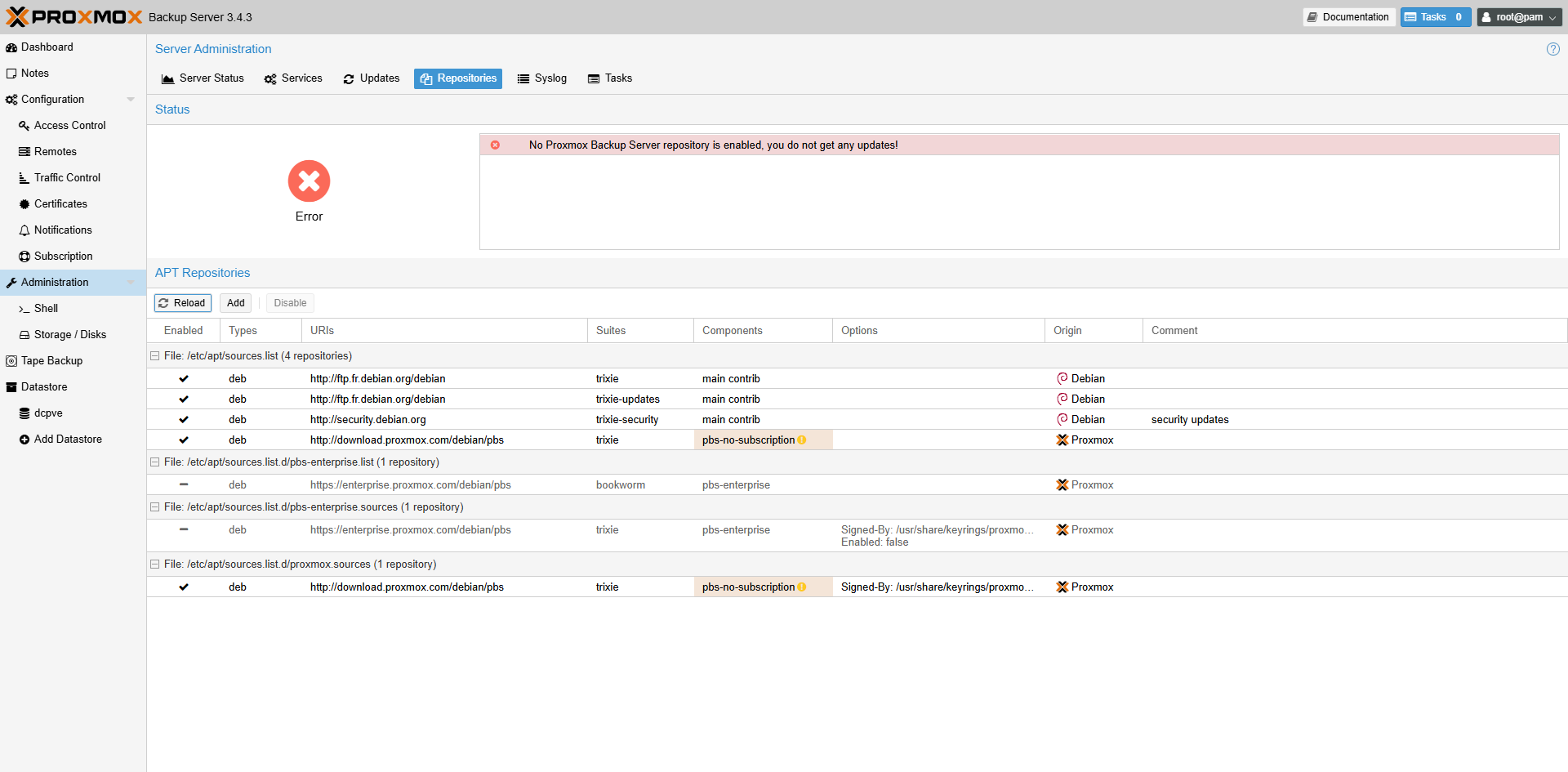1568x772 pixels.
Task: Open Add Datastore plus icon
Action: [24, 440]
